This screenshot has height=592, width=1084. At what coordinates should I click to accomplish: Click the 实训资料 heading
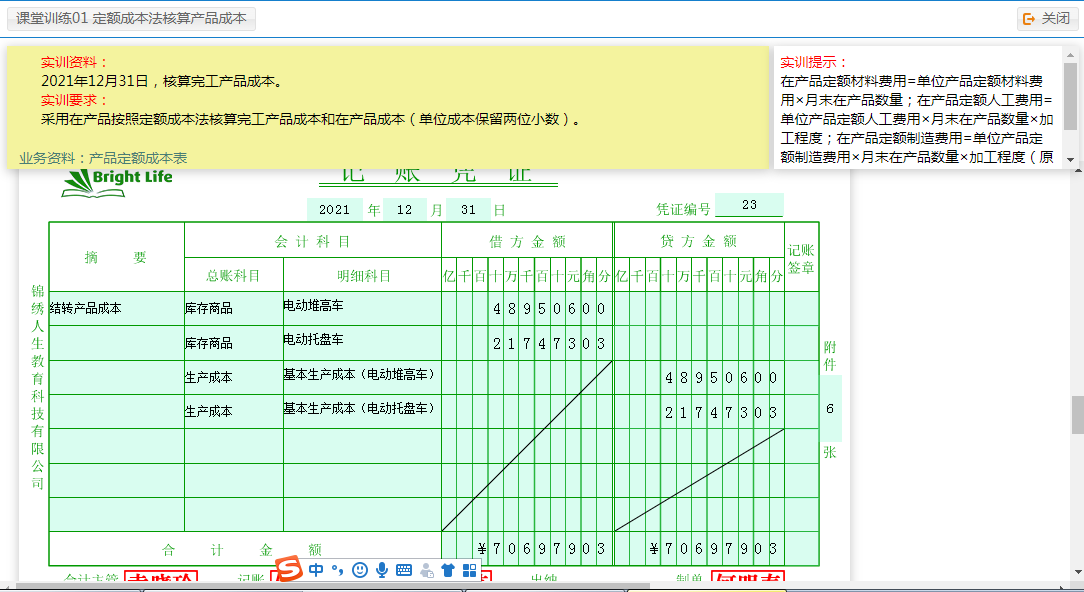coord(74,62)
